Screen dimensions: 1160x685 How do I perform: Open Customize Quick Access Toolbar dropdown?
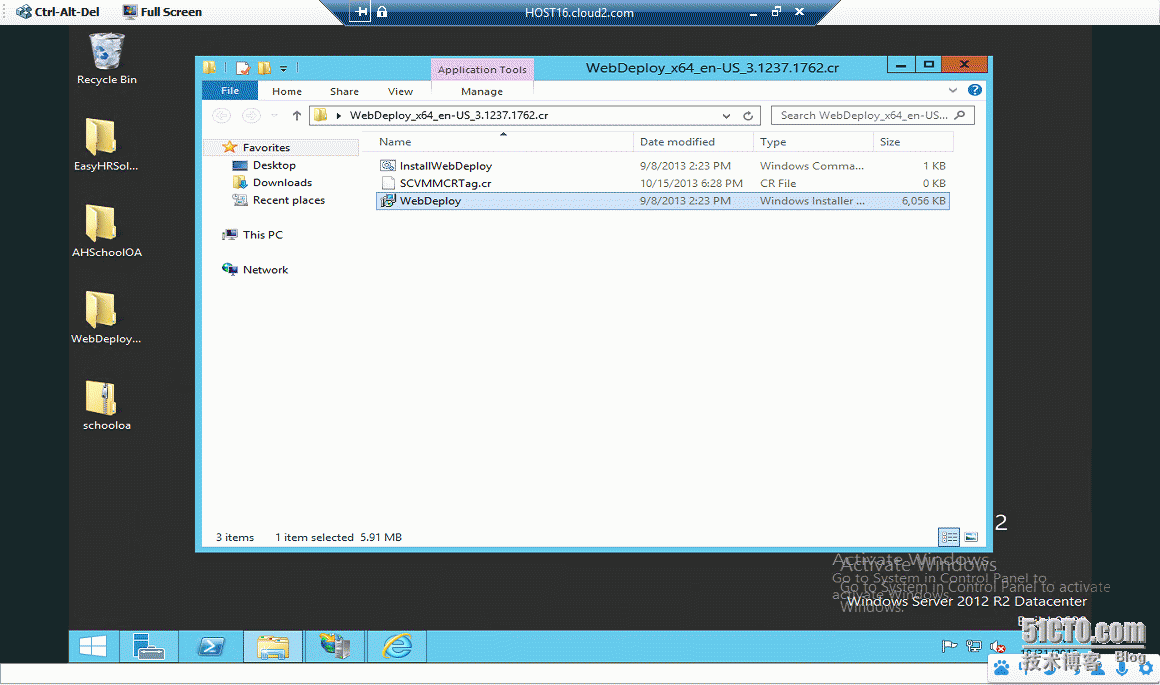[283, 69]
